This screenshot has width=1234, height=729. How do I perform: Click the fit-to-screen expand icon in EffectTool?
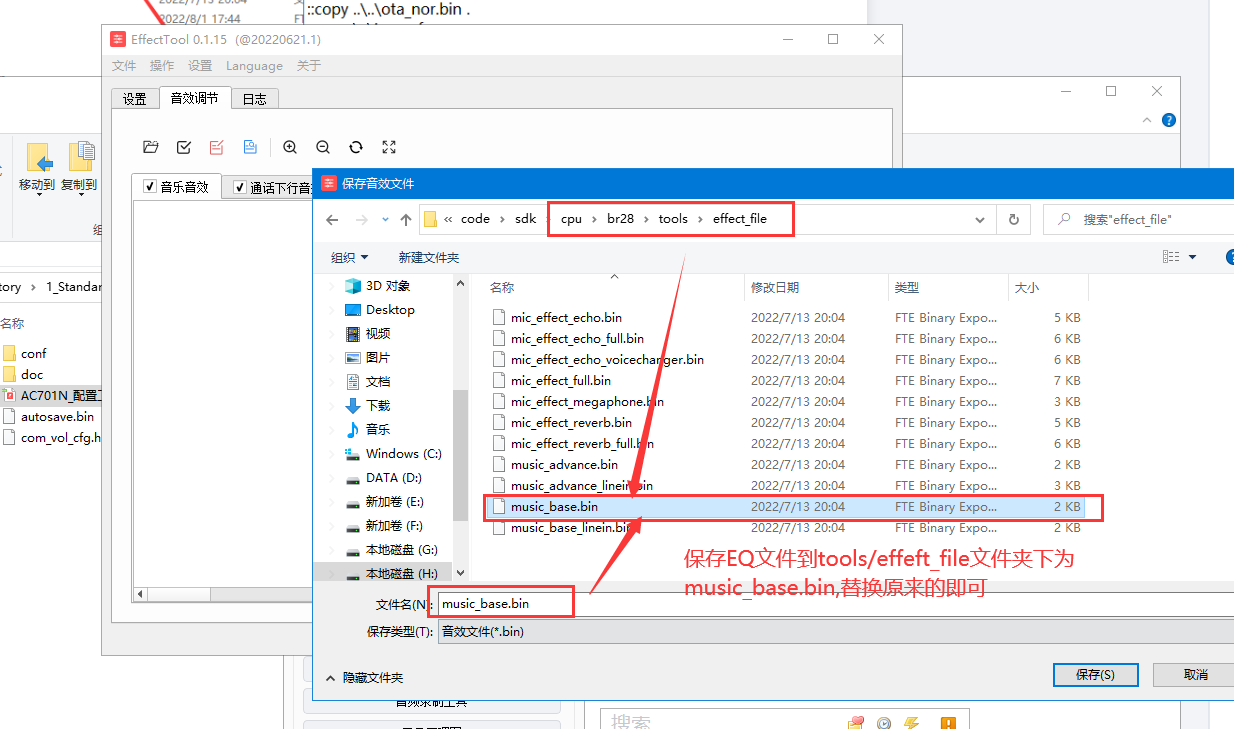[x=390, y=147]
